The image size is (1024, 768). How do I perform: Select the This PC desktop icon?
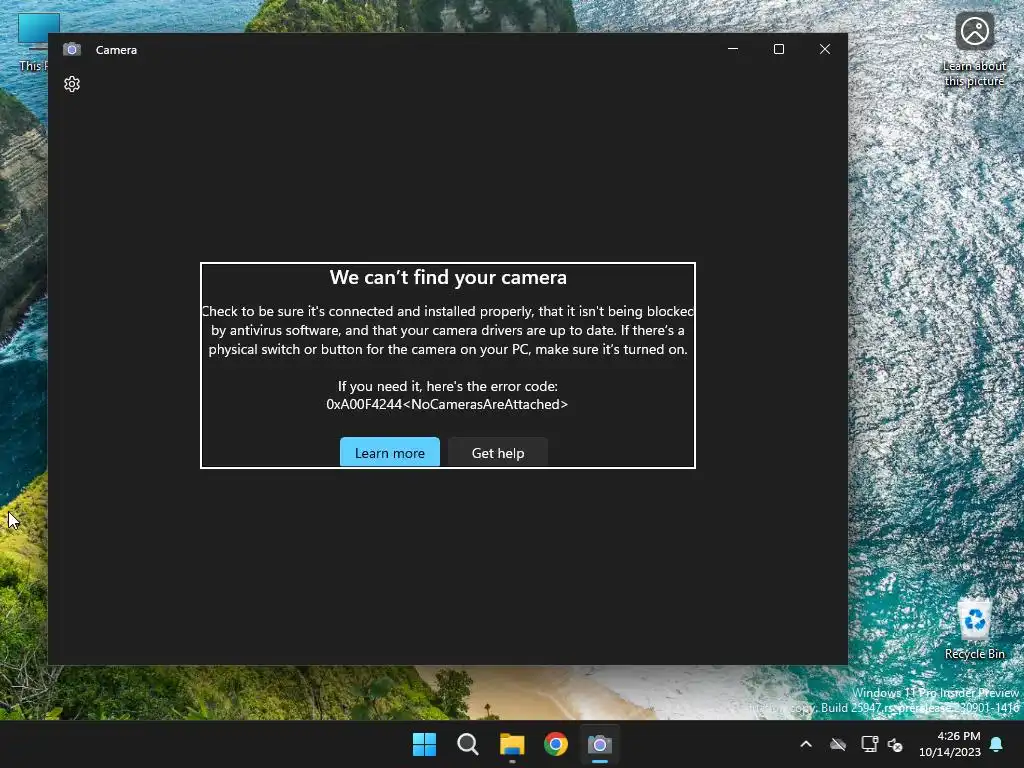(x=33, y=42)
